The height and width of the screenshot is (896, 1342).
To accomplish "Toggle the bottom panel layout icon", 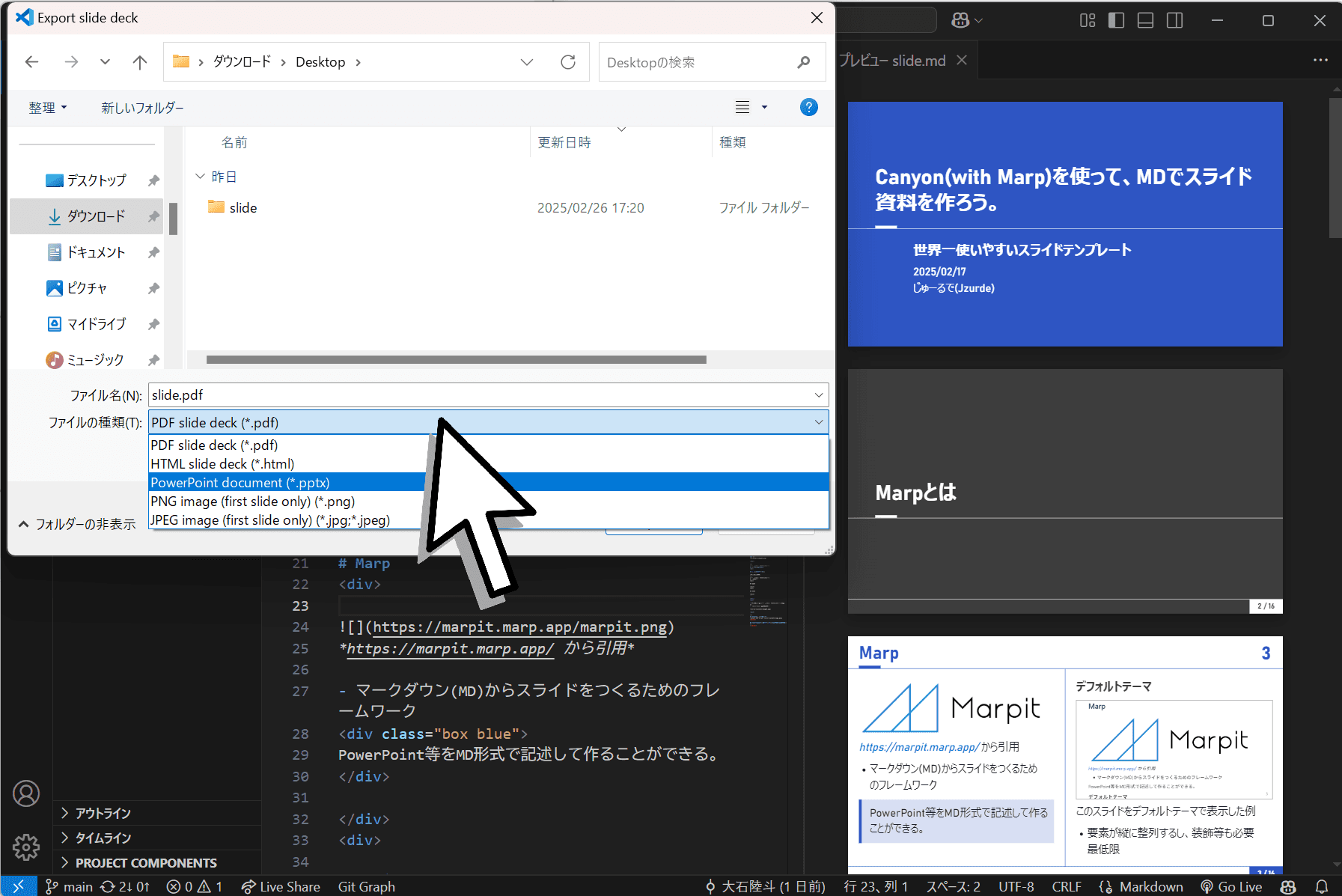I will (1145, 20).
